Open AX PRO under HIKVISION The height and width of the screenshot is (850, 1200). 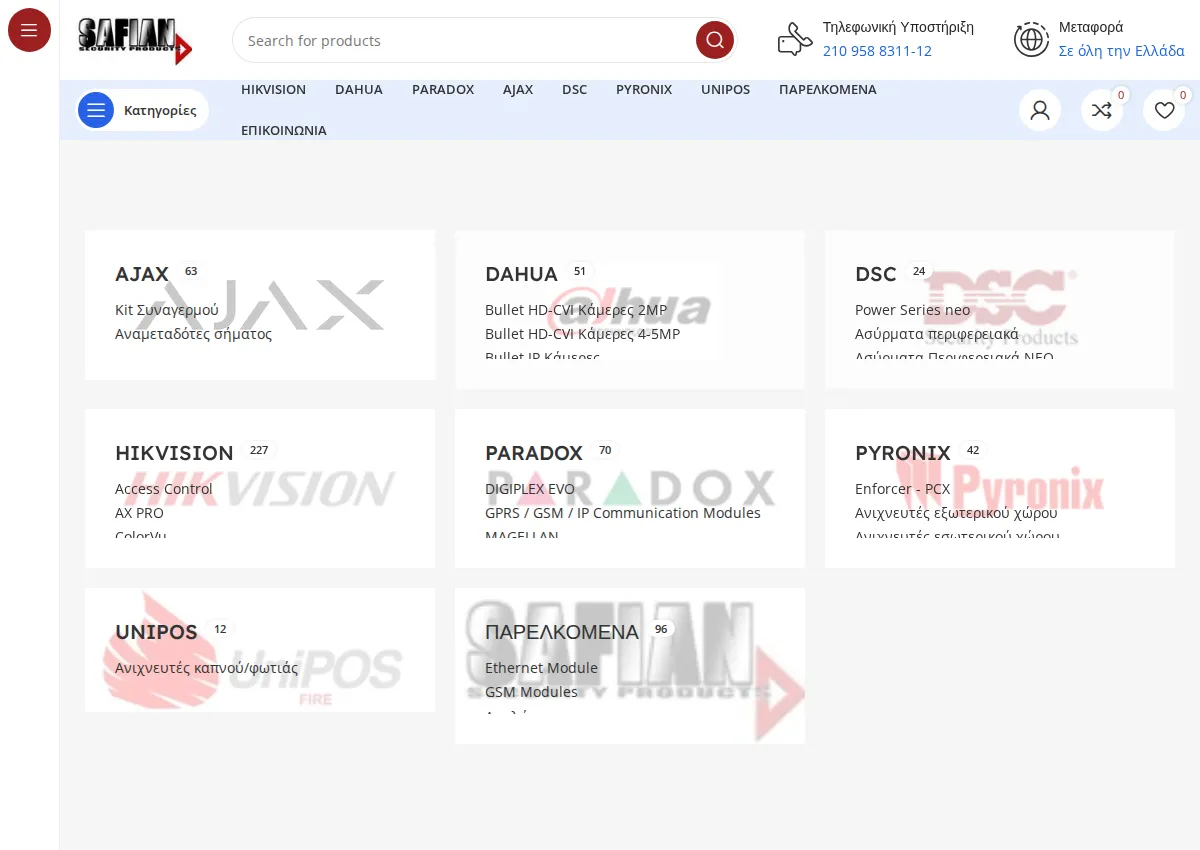tap(139, 513)
